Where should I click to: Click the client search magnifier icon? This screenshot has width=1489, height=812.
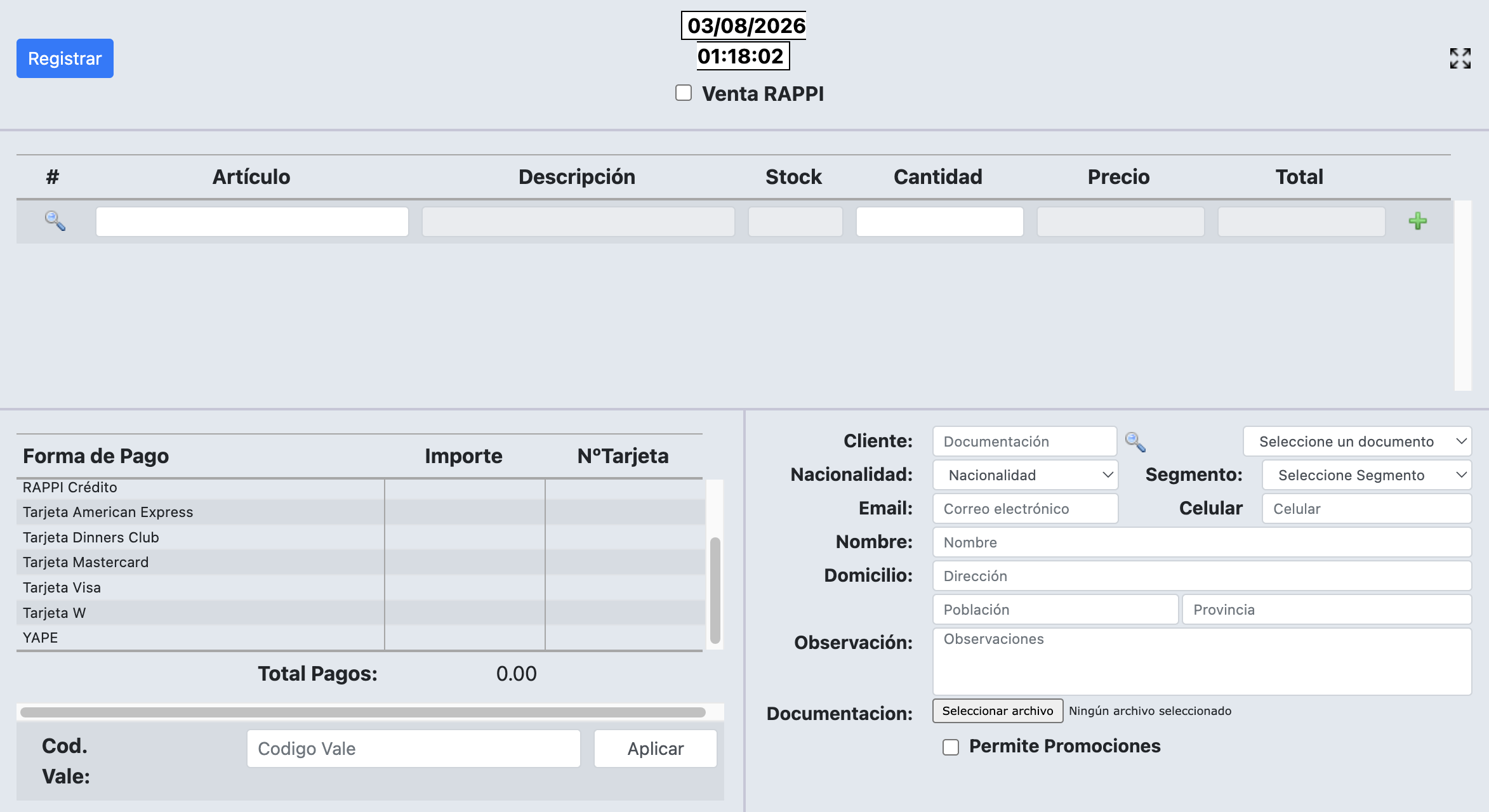tap(1135, 442)
